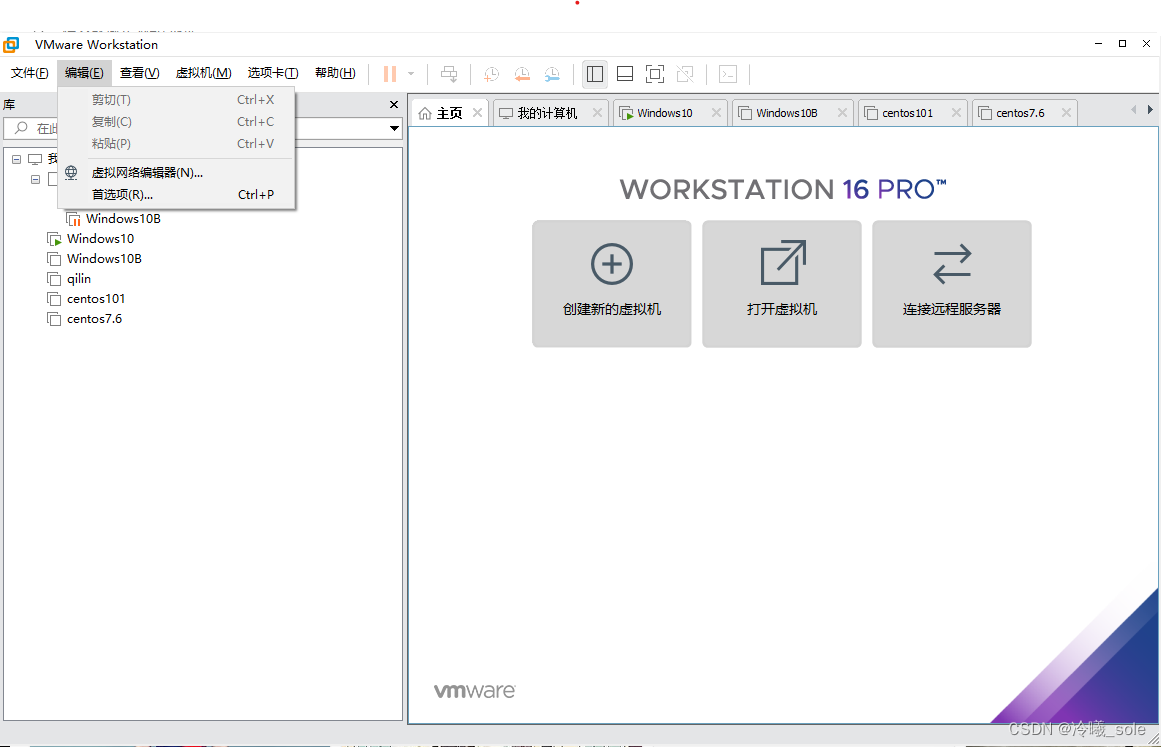Toggle the Show Library sidebar icon

[594, 74]
